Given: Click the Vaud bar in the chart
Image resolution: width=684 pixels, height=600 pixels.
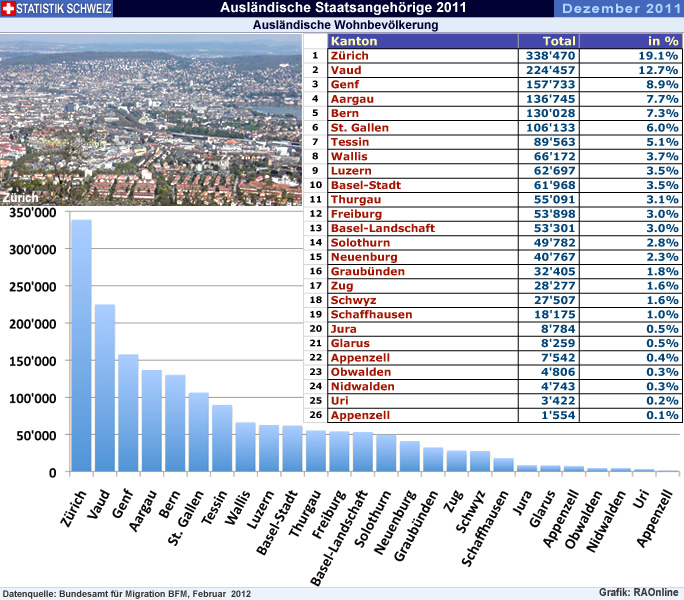Looking at the screenshot, I should pyautogui.click(x=105, y=387).
